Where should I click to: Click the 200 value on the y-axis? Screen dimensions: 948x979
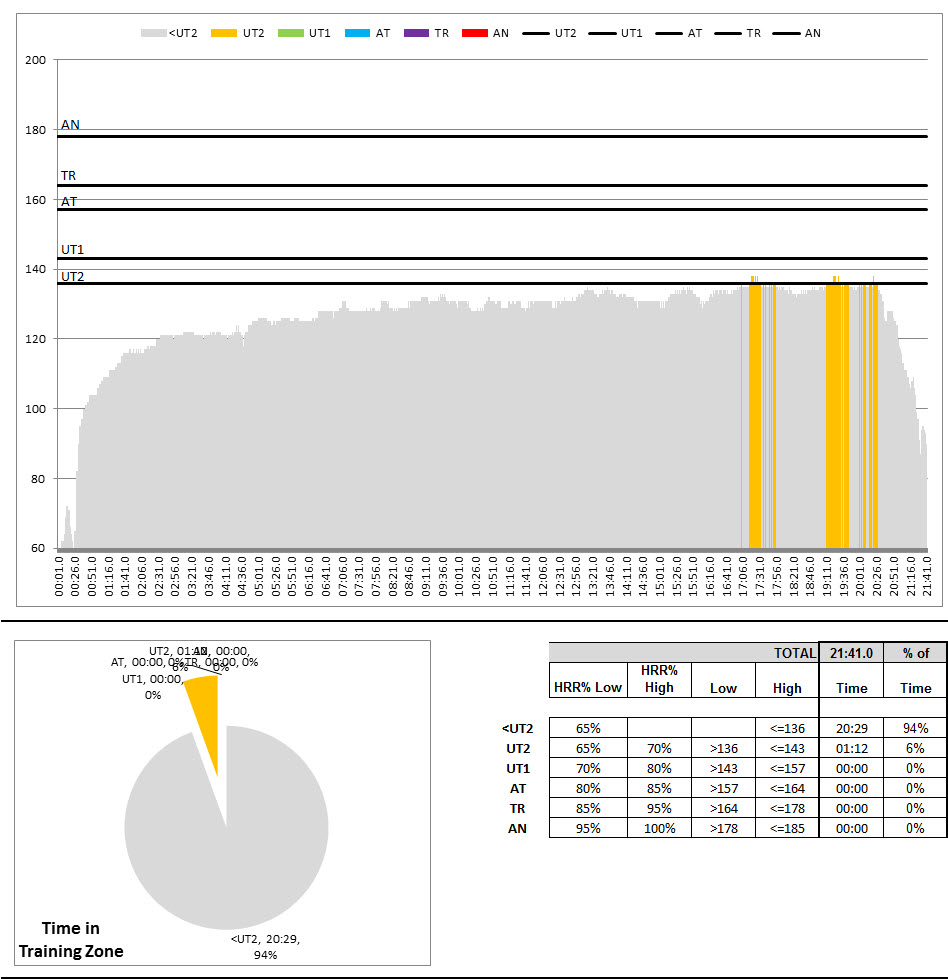35,60
